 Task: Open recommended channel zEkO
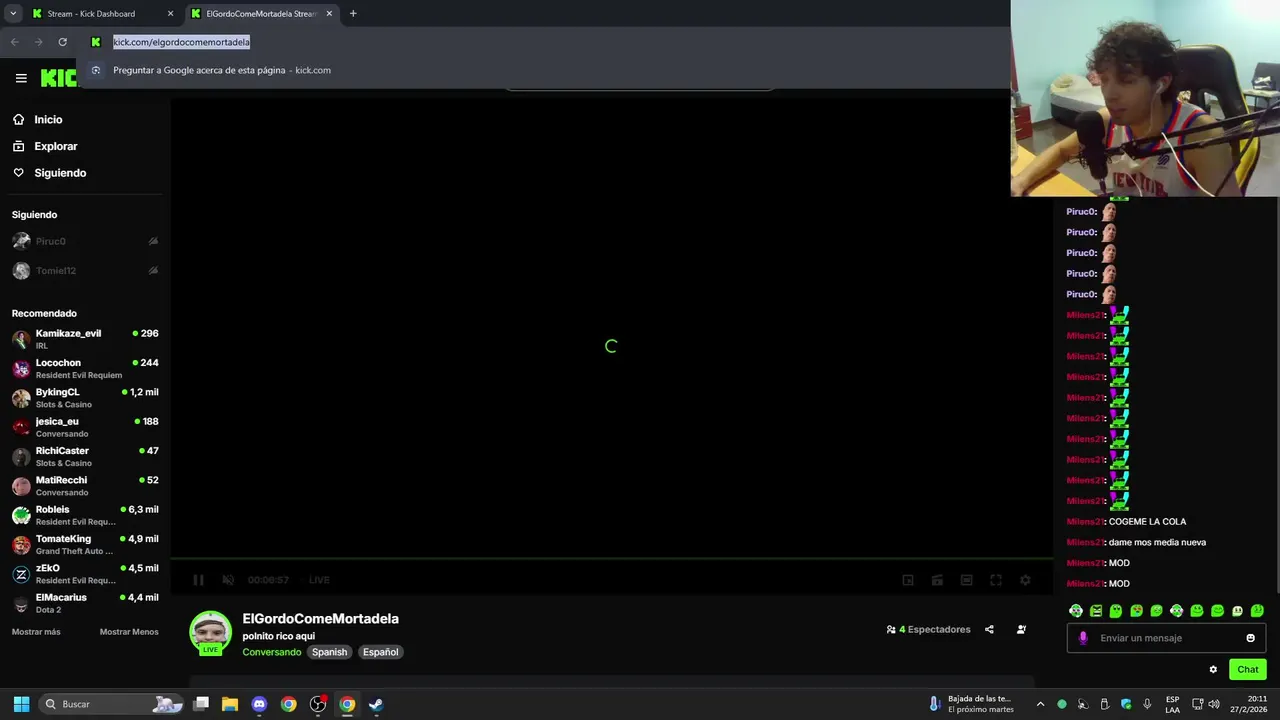84,574
